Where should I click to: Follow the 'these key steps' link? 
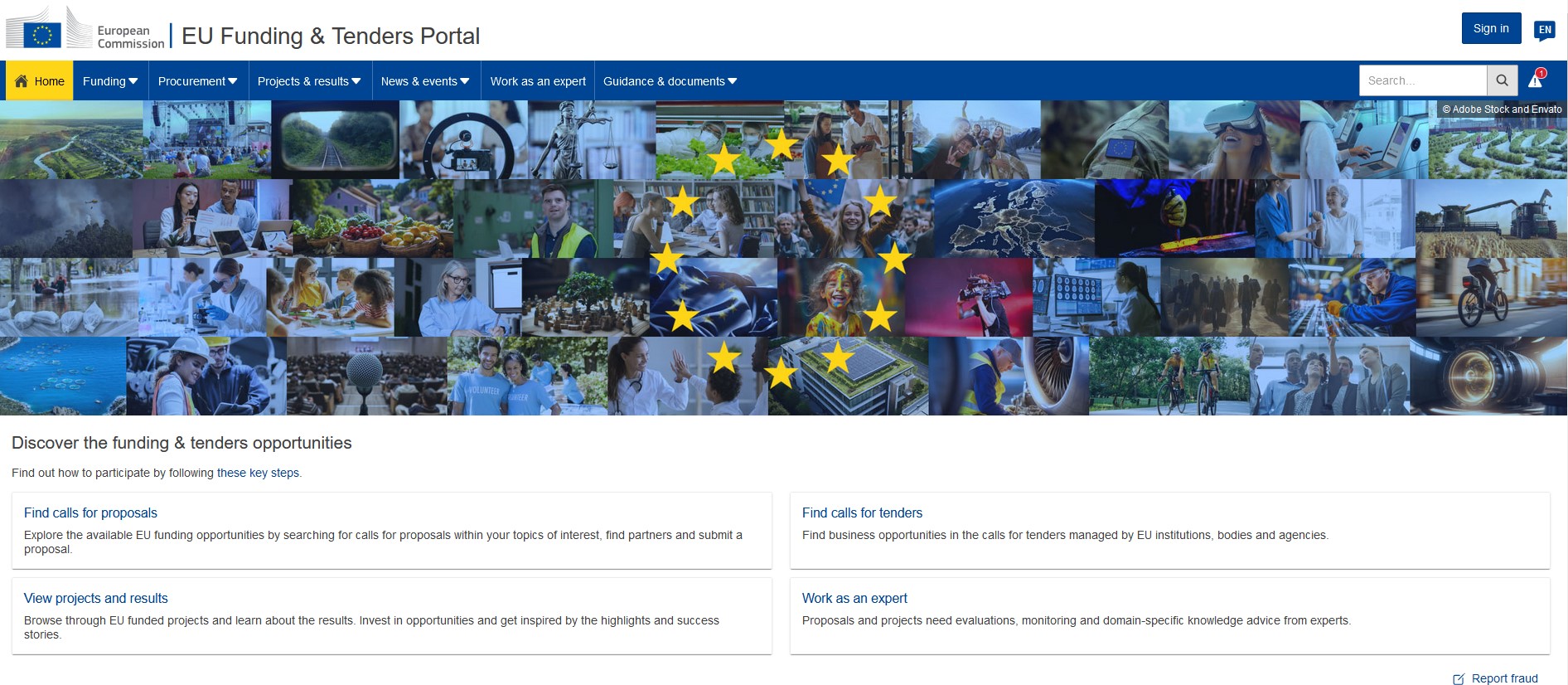(x=258, y=473)
